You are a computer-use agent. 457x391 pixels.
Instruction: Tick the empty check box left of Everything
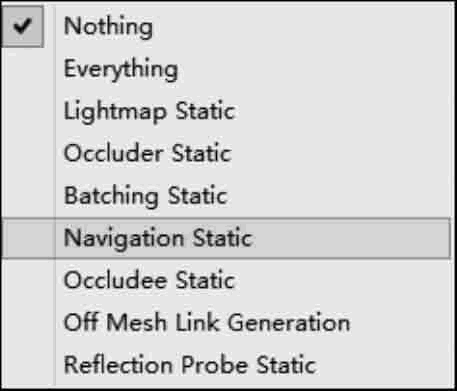(28, 69)
